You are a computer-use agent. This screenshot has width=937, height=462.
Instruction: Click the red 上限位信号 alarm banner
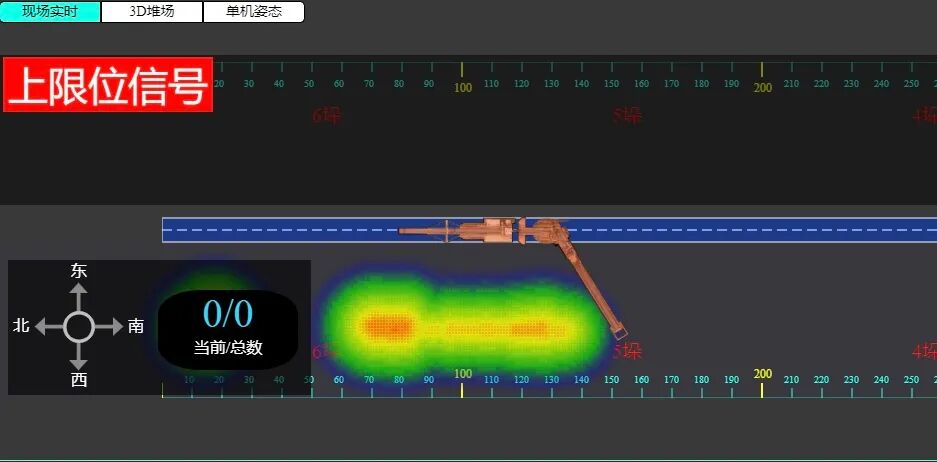click(108, 84)
